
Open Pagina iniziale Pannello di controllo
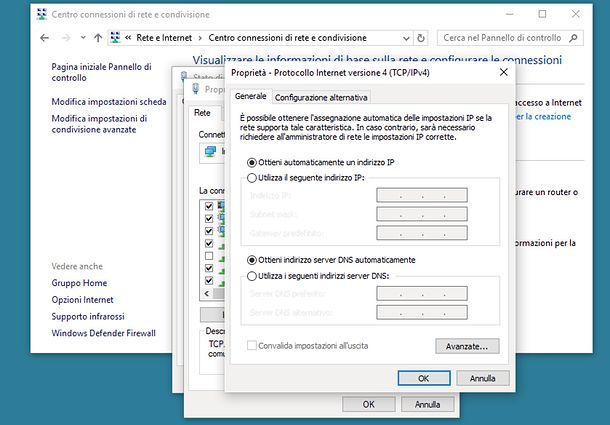pyautogui.click(x=102, y=72)
